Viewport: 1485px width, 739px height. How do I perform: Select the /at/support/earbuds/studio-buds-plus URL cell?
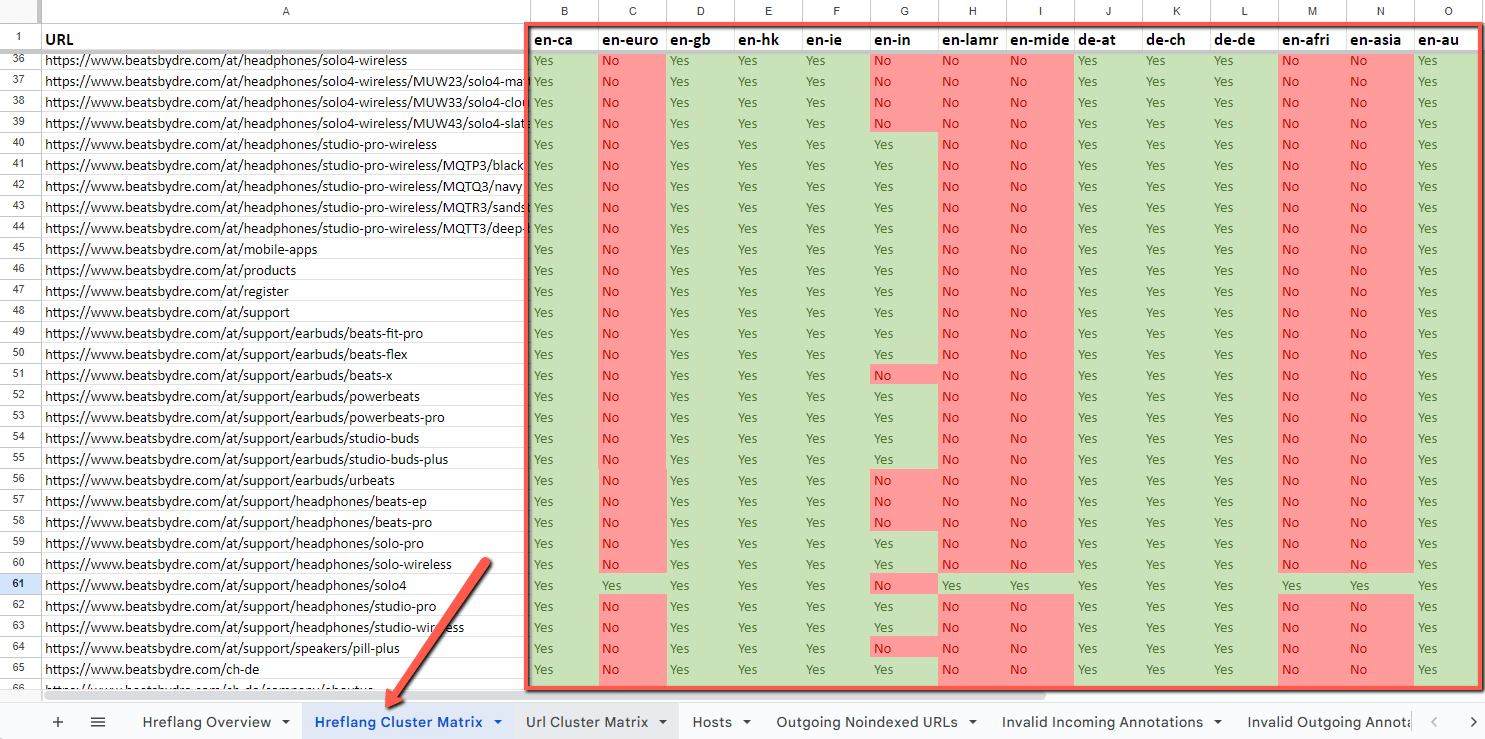pyautogui.click(x=286, y=459)
